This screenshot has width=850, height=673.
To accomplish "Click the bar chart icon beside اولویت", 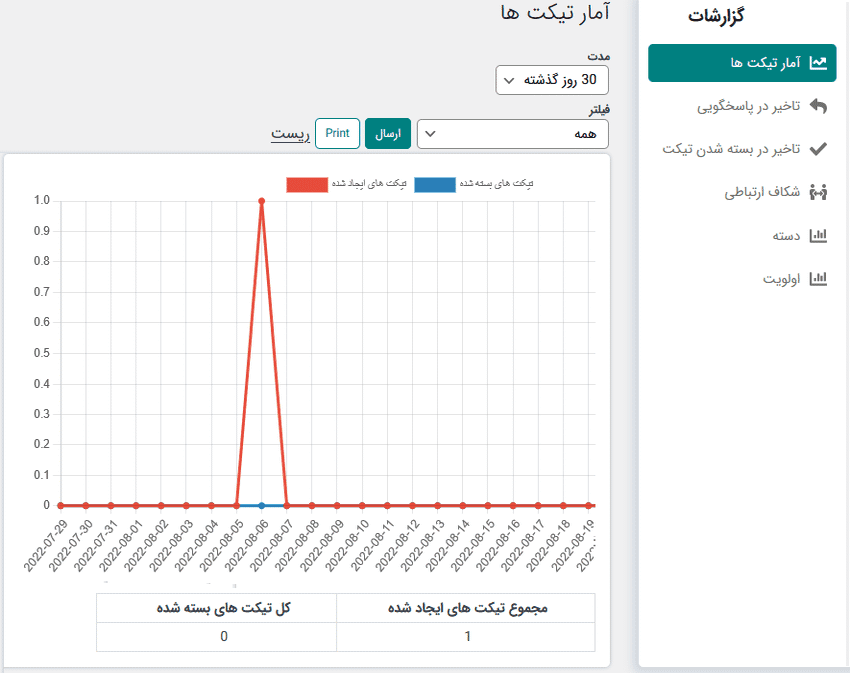I will [x=817, y=279].
